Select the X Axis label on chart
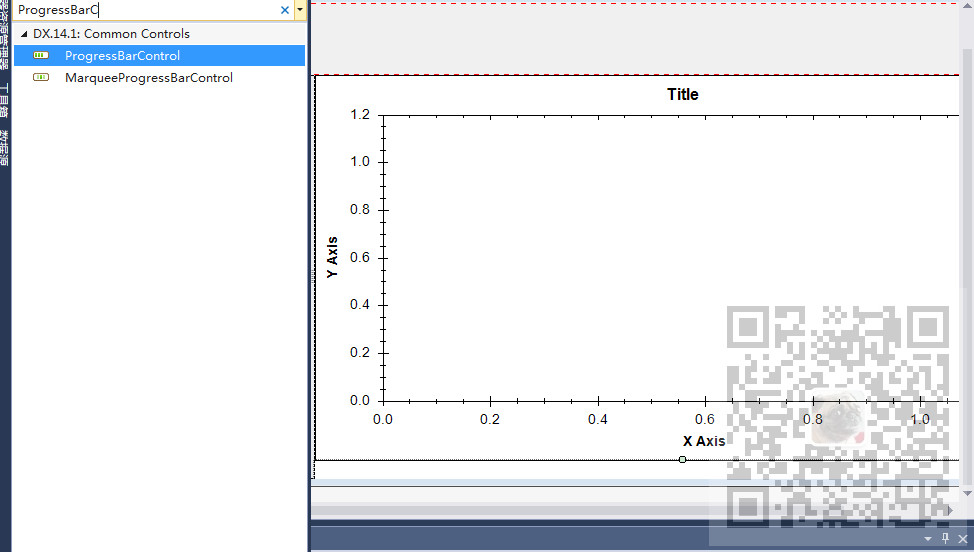Image resolution: width=974 pixels, height=552 pixels. click(x=704, y=441)
